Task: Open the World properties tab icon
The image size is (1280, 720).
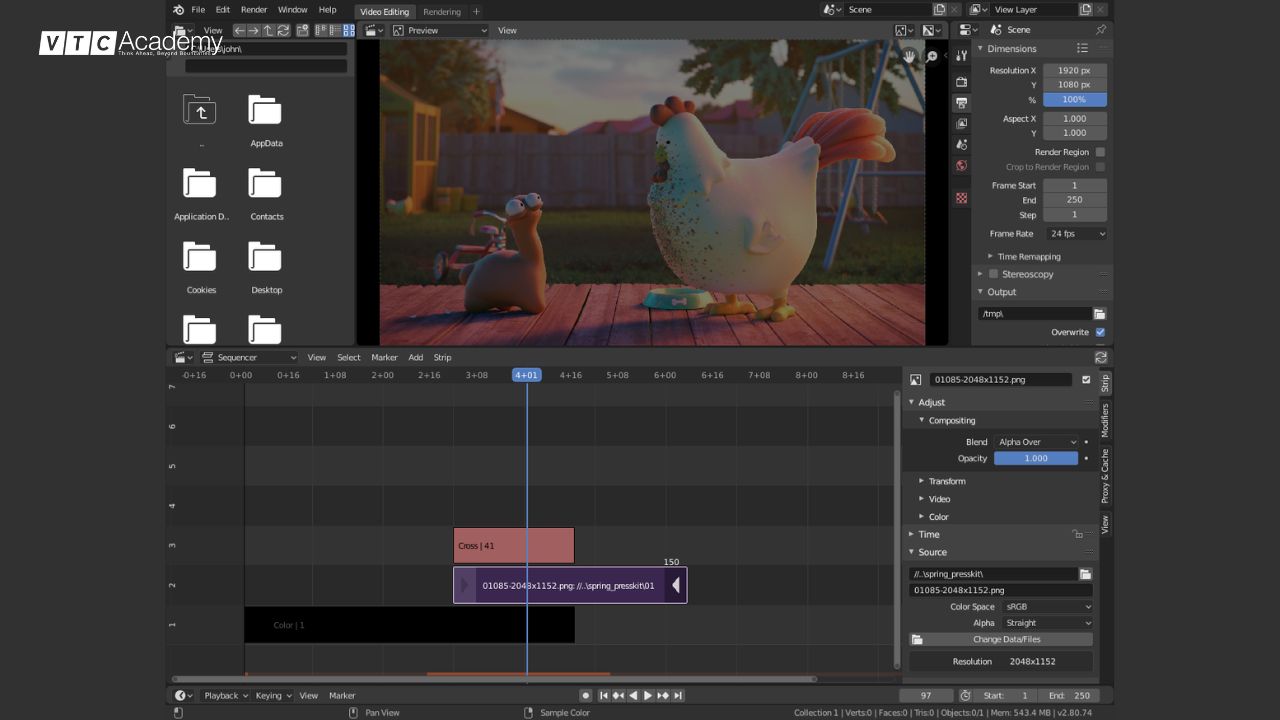Action: (961, 166)
